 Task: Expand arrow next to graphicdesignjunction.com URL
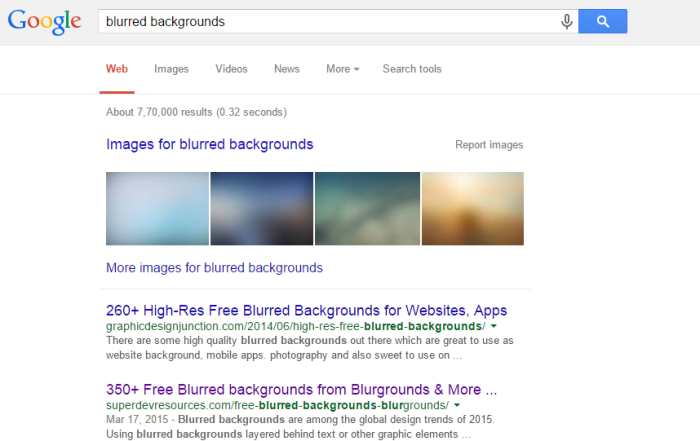[x=494, y=326]
